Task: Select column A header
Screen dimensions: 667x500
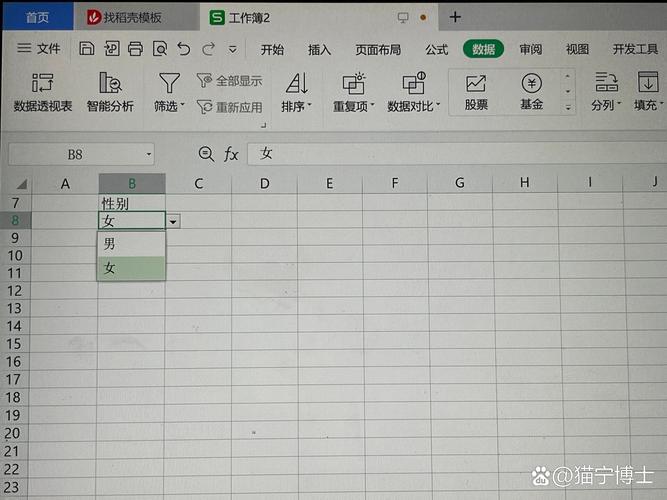Action: pos(65,184)
